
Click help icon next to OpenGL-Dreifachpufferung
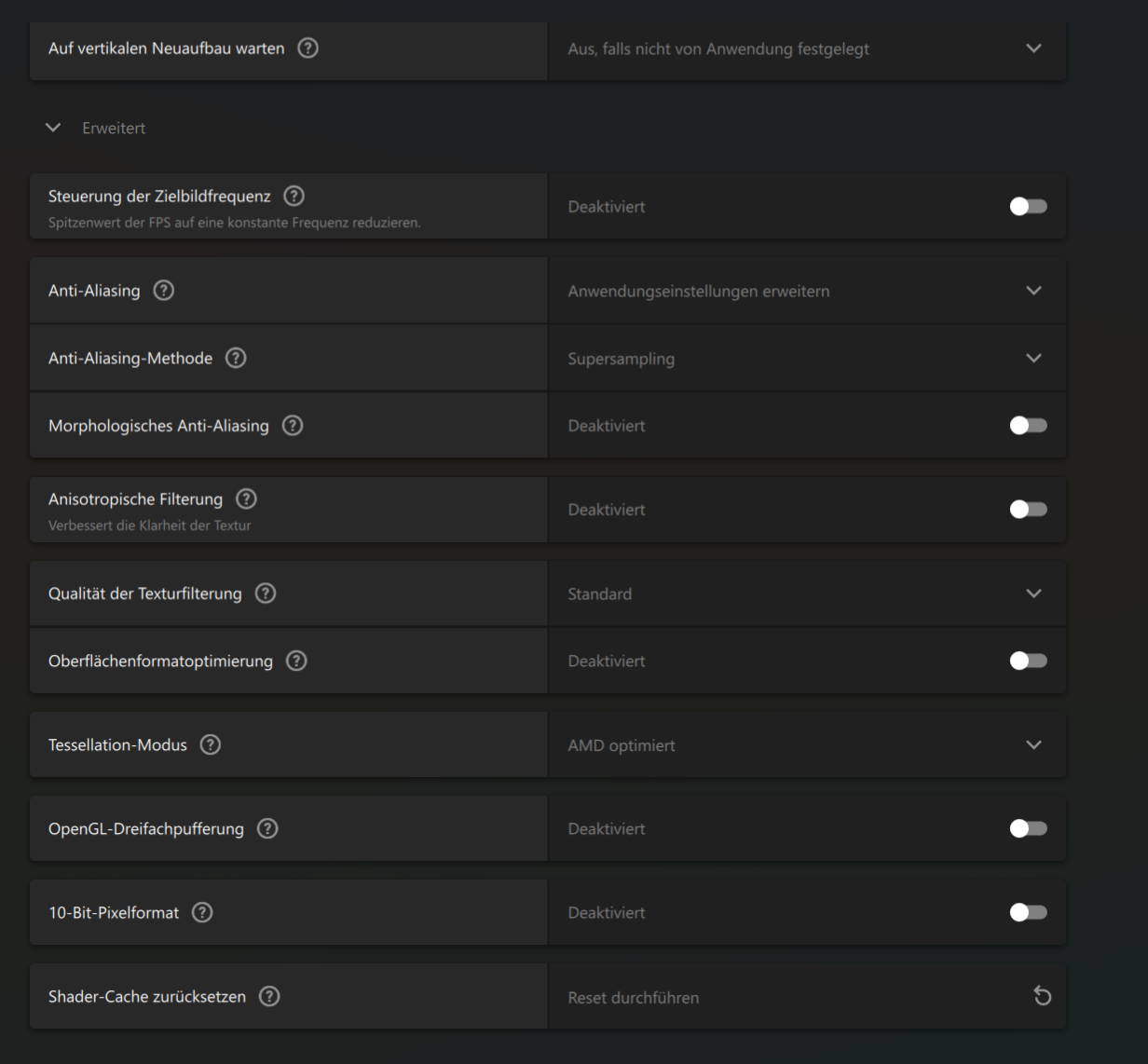pos(267,828)
